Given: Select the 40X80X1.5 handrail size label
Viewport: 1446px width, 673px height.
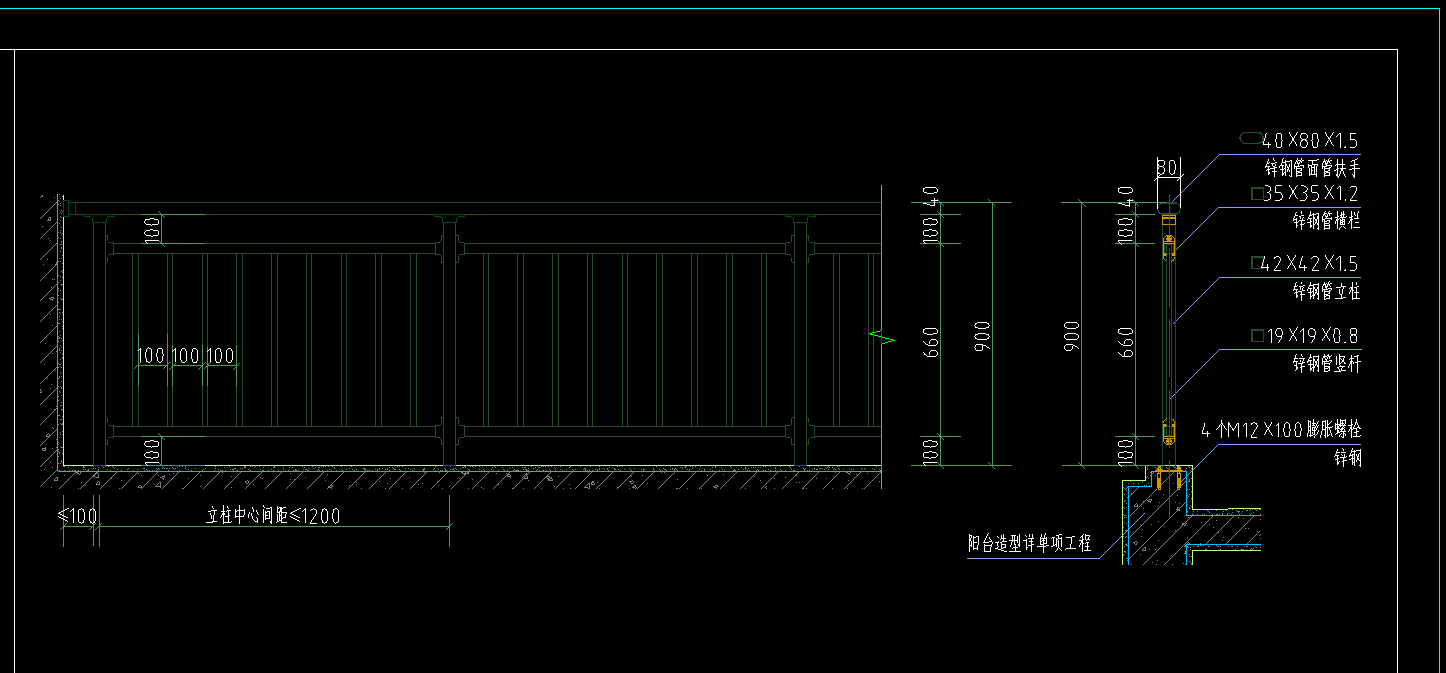Looking at the screenshot, I should point(1310,140).
